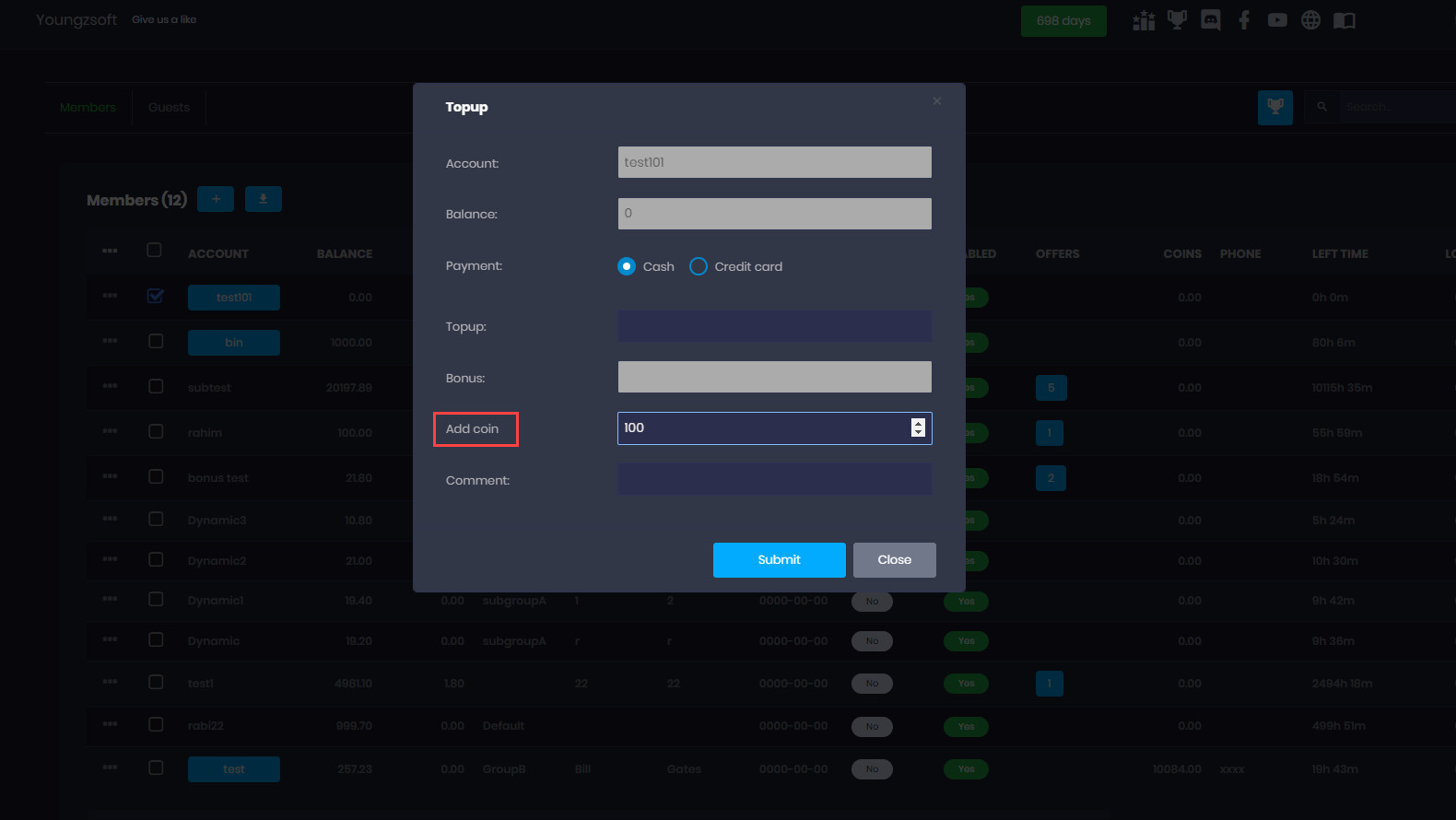The width and height of the screenshot is (1456, 820).
Task: Click the Close button in dialog
Action: pyautogui.click(x=894, y=560)
